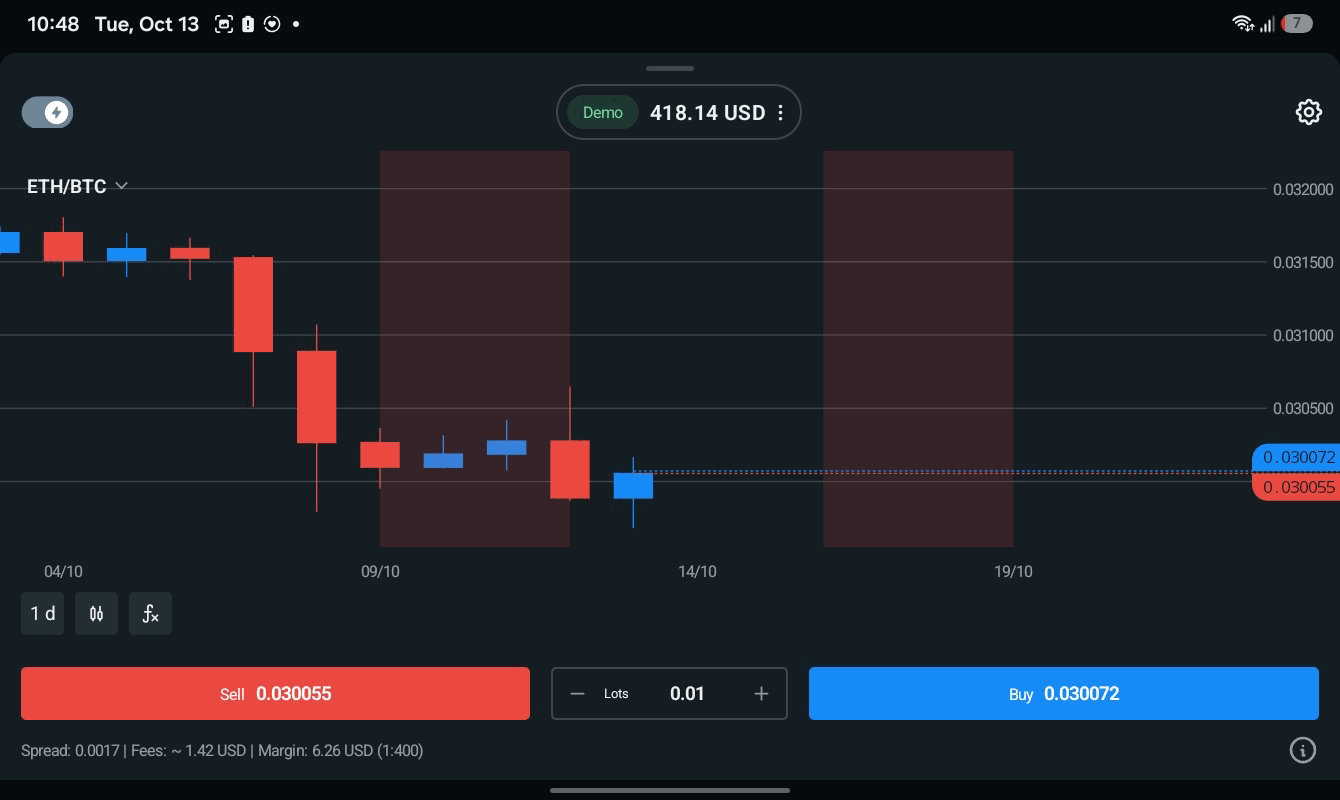The image size is (1340, 800).
Task: Tap the account balance 418.14 USD
Action: [707, 113]
